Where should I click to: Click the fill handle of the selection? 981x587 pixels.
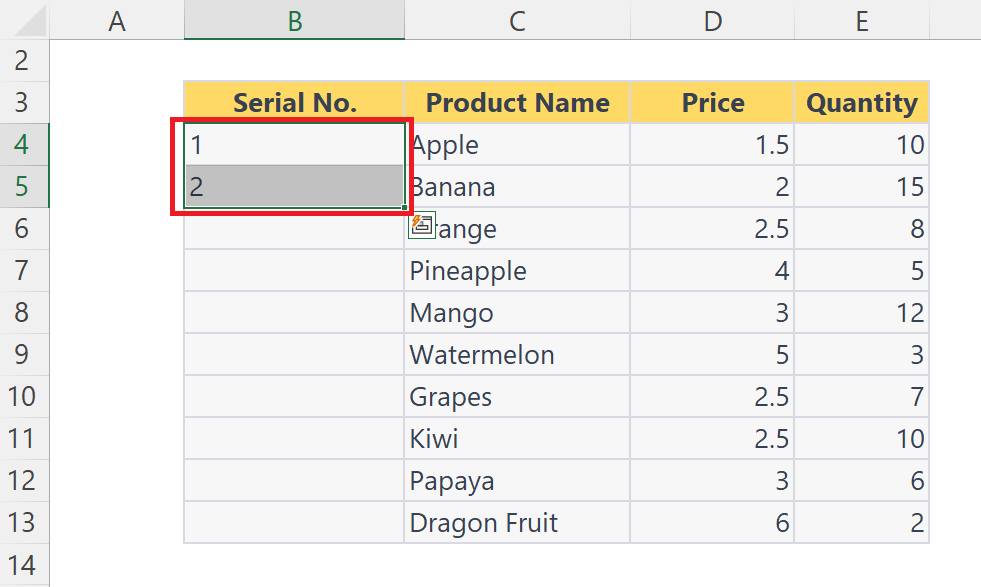[405, 207]
